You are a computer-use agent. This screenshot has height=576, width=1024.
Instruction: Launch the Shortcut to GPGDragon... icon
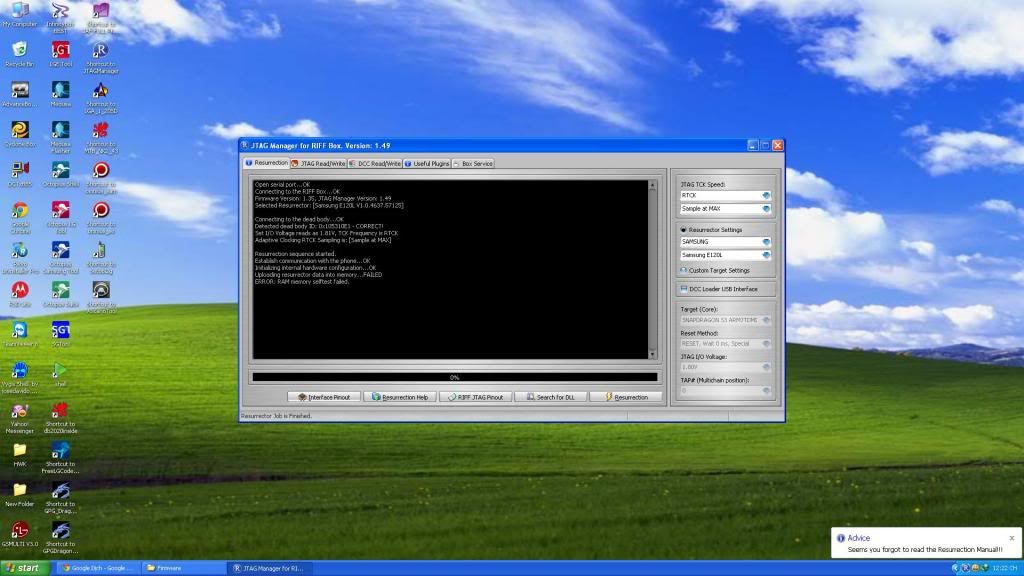tap(60, 537)
